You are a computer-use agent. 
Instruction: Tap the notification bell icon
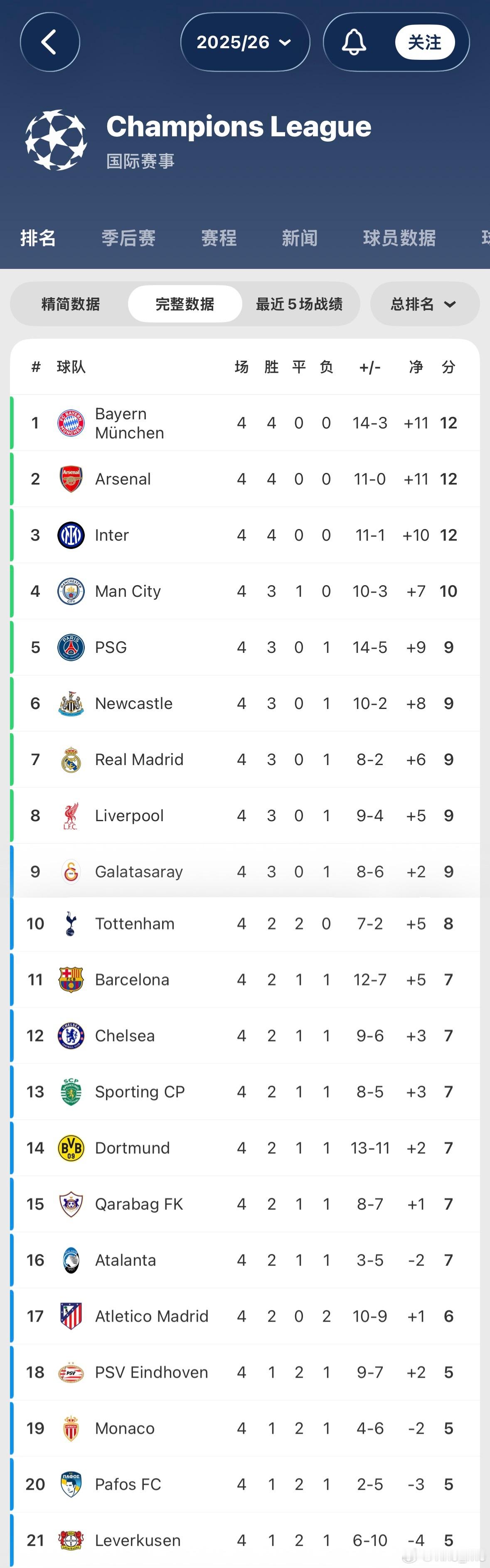tap(354, 42)
